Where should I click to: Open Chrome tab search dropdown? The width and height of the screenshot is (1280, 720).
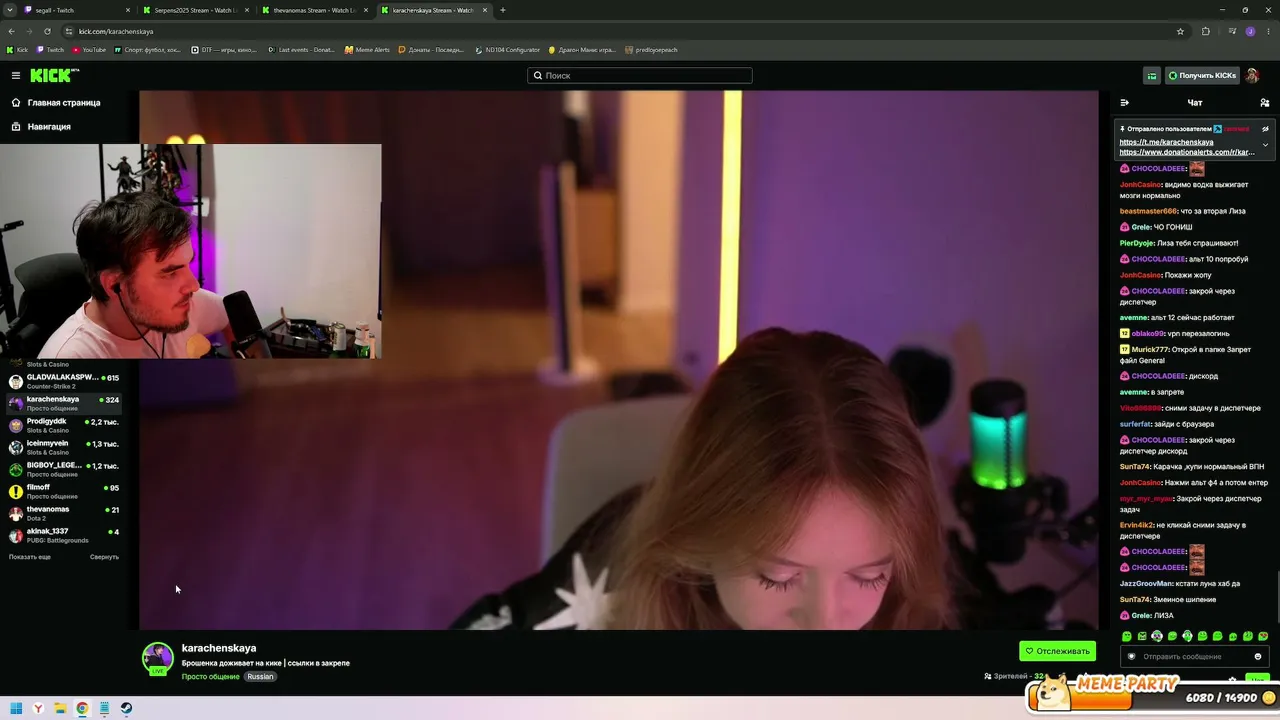[x=9, y=10]
